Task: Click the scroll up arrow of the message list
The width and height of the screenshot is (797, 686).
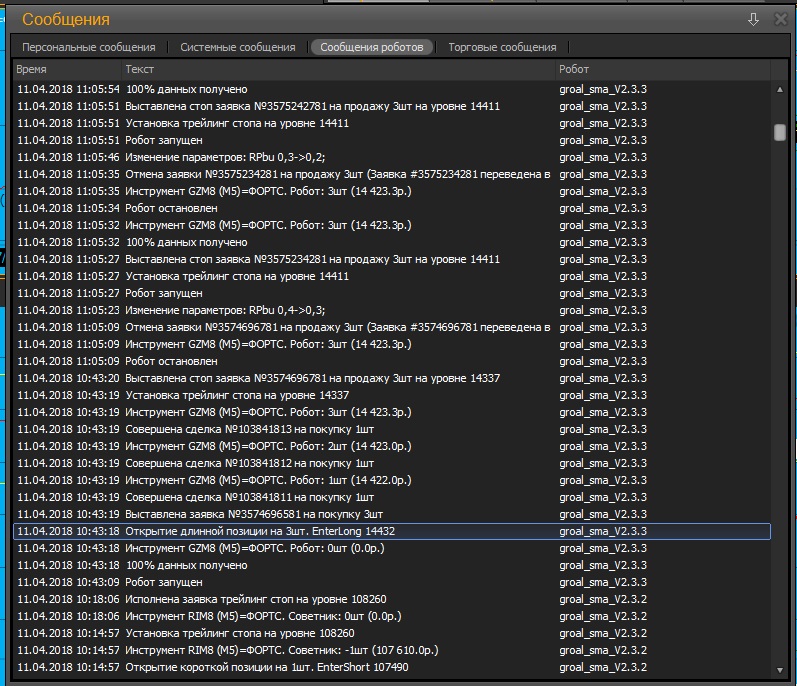Action: [x=780, y=90]
